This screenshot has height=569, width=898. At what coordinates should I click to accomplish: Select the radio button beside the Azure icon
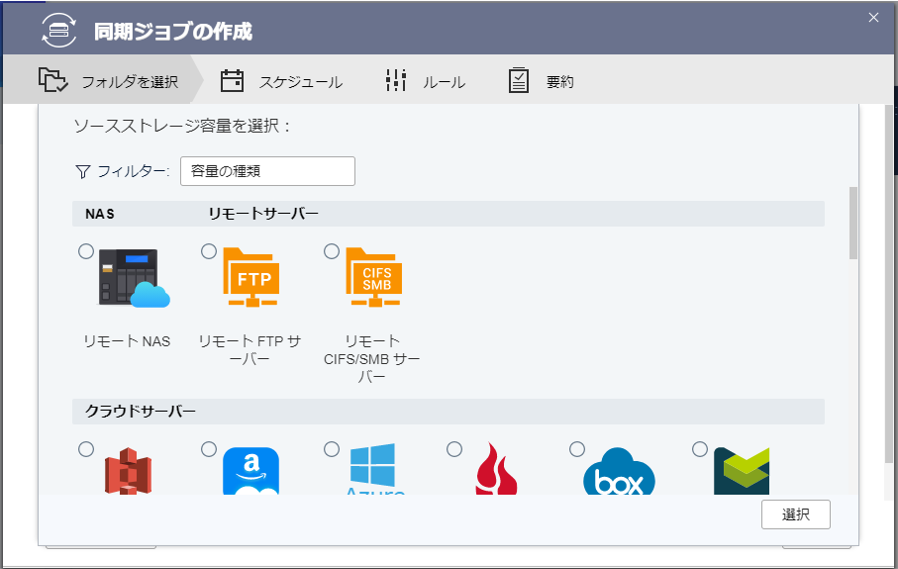click(x=332, y=450)
